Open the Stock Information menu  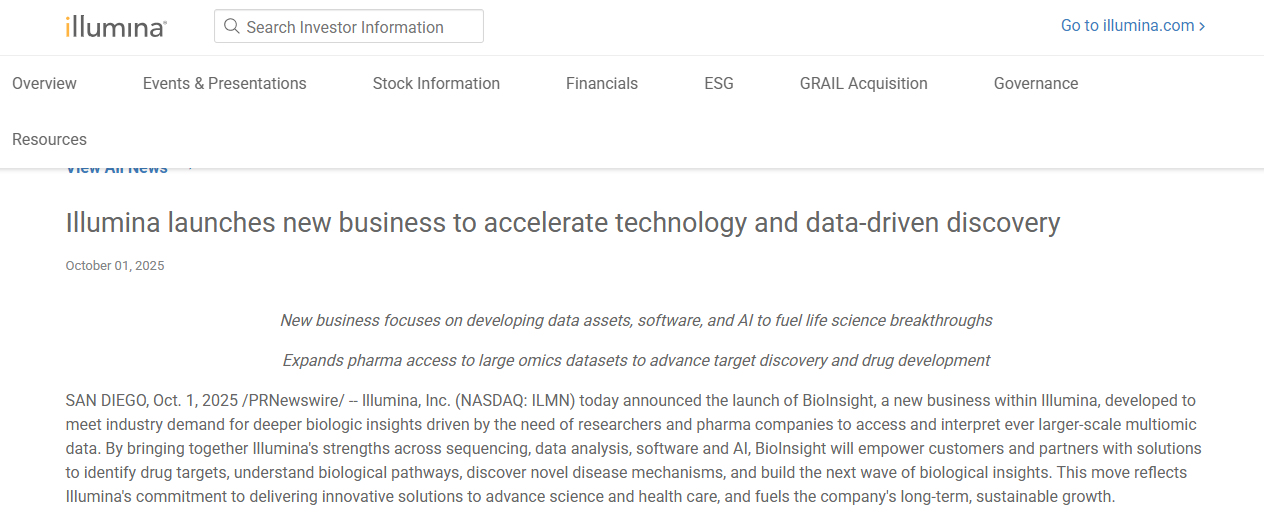(436, 84)
